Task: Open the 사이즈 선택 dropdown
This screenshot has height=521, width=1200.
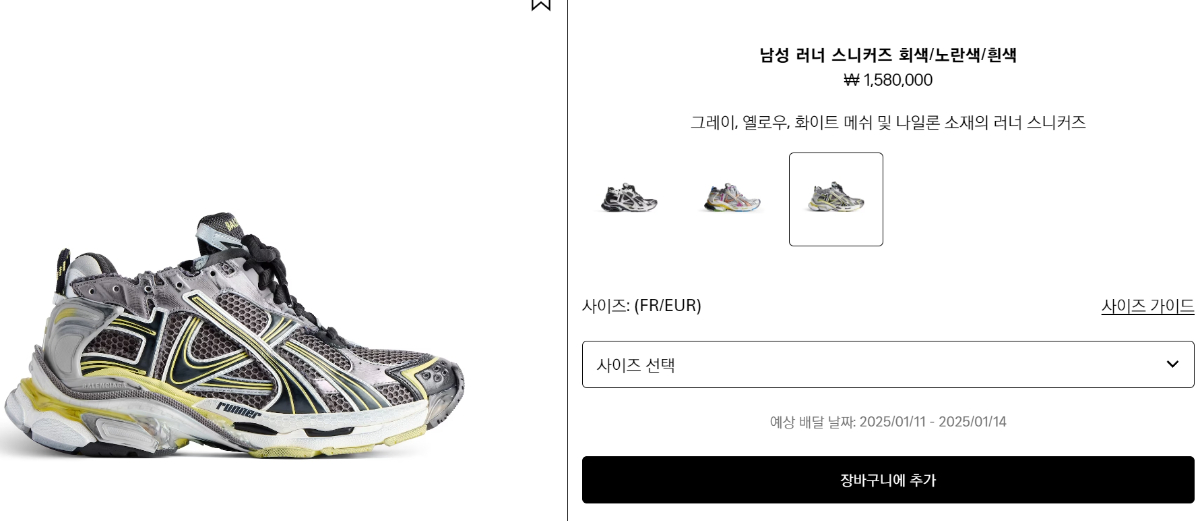Action: (888, 365)
